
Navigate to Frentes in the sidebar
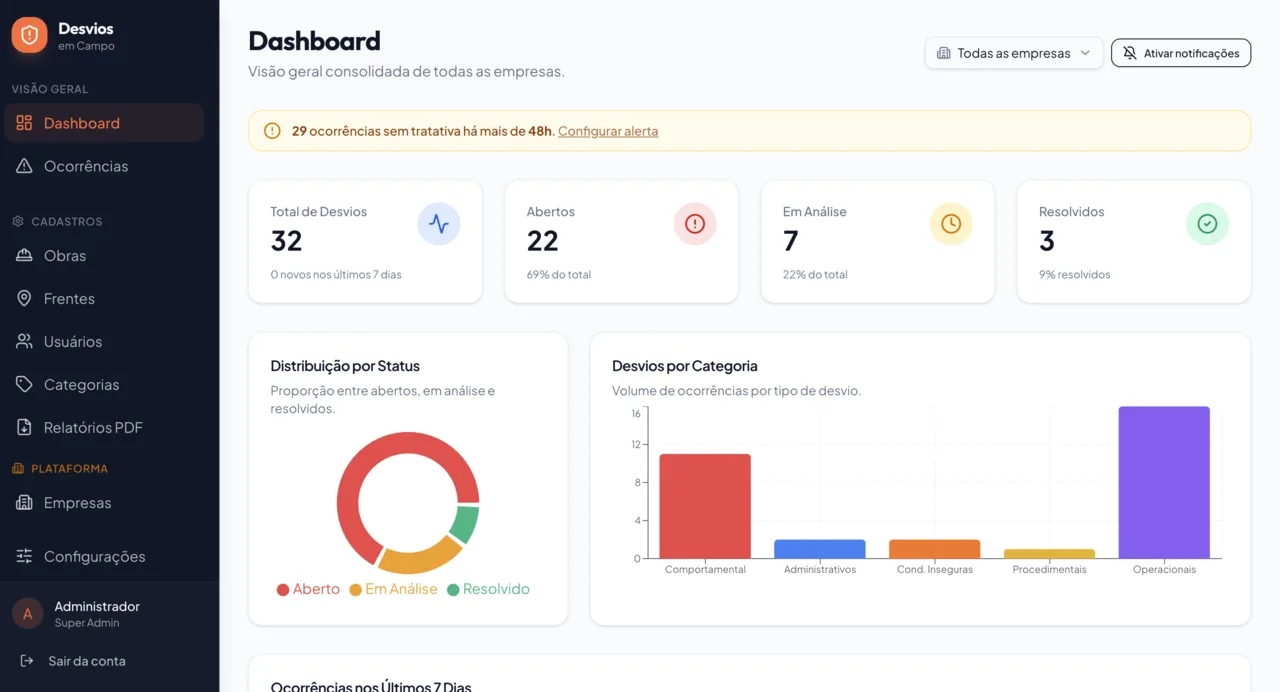(x=104, y=299)
